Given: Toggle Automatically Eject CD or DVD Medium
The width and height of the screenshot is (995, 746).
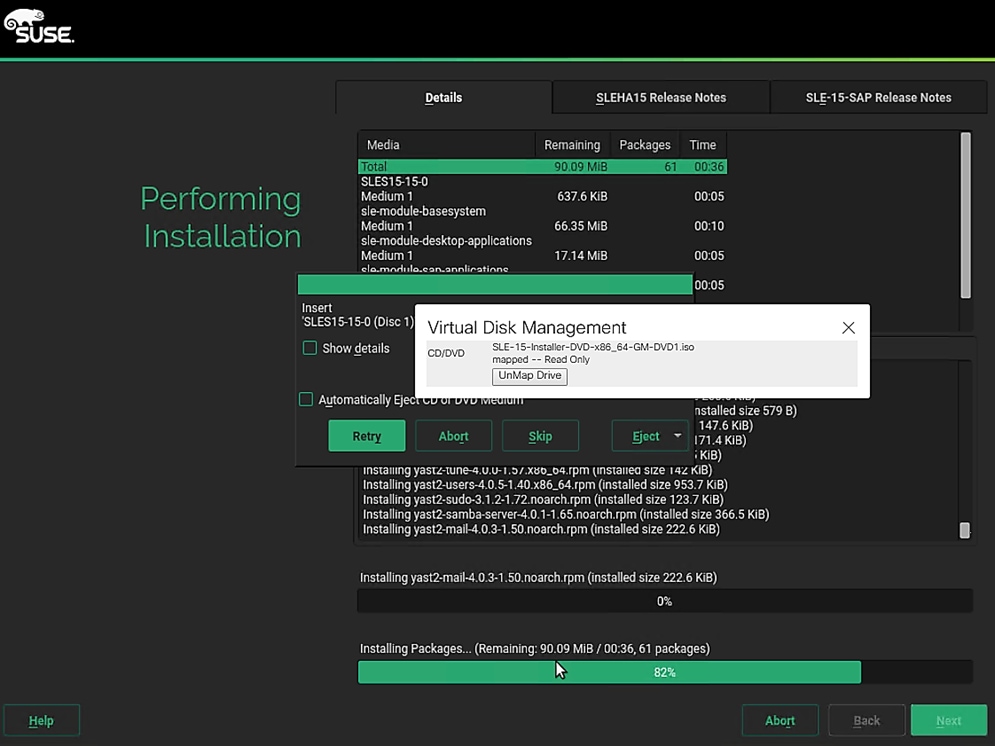Looking at the screenshot, I should tap(306, 399).
